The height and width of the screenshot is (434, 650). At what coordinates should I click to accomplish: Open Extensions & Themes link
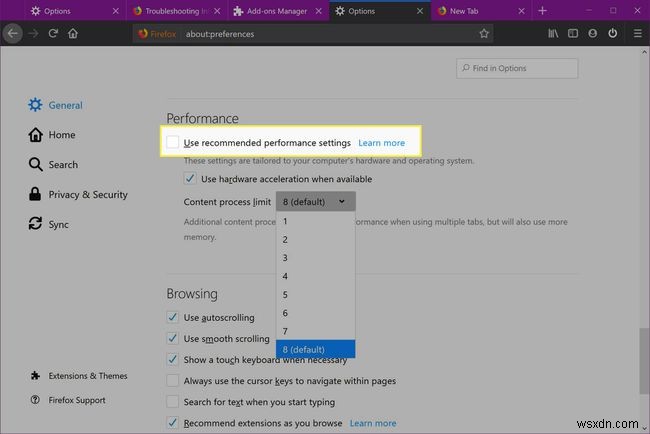[79, 376]
